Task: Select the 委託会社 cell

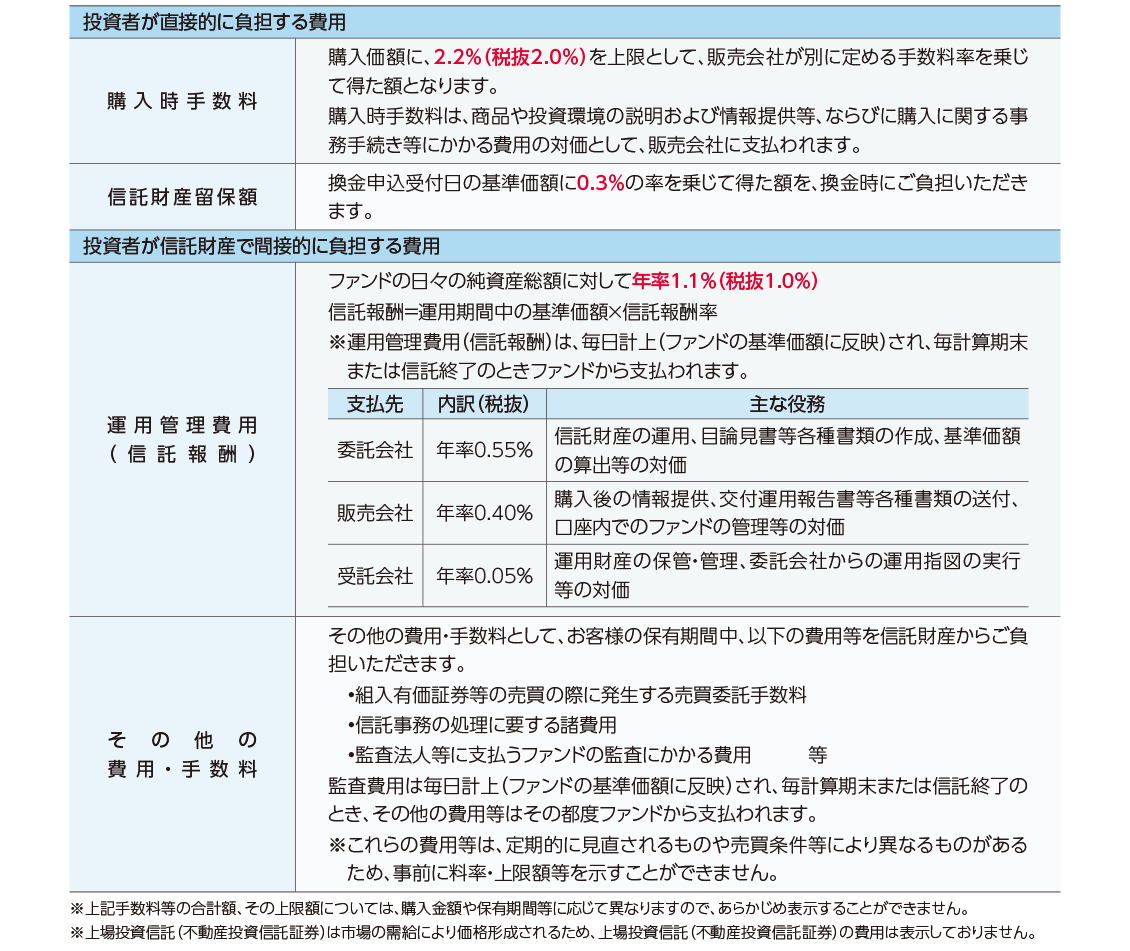Action: coord(375,450)
